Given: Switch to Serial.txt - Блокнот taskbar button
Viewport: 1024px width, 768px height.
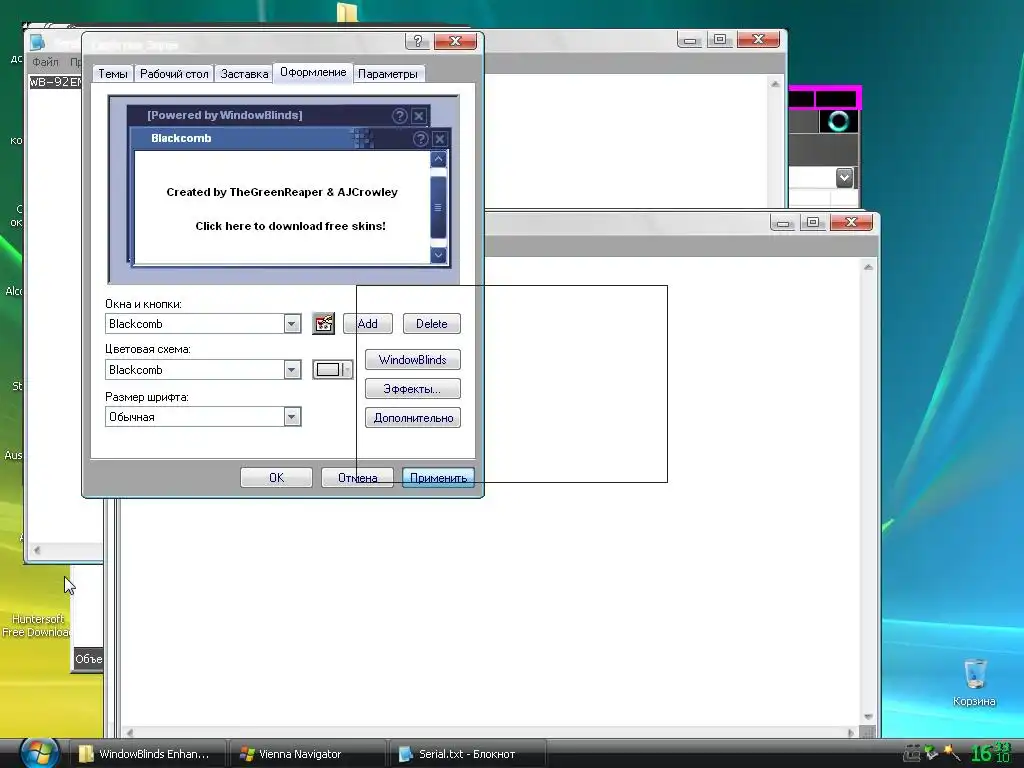Looking at the screenshot, I should tap(467, 754).
